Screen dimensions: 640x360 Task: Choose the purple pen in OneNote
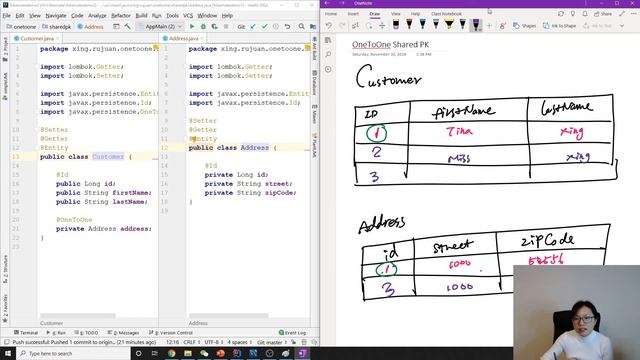point(476,25)
